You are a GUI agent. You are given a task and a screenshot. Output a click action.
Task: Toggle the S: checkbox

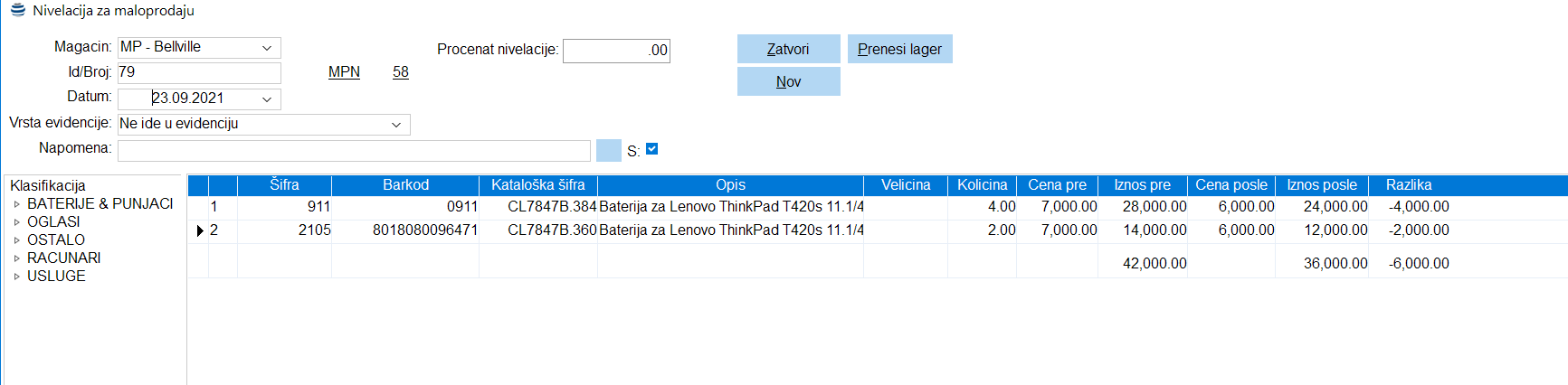[651, 149]
